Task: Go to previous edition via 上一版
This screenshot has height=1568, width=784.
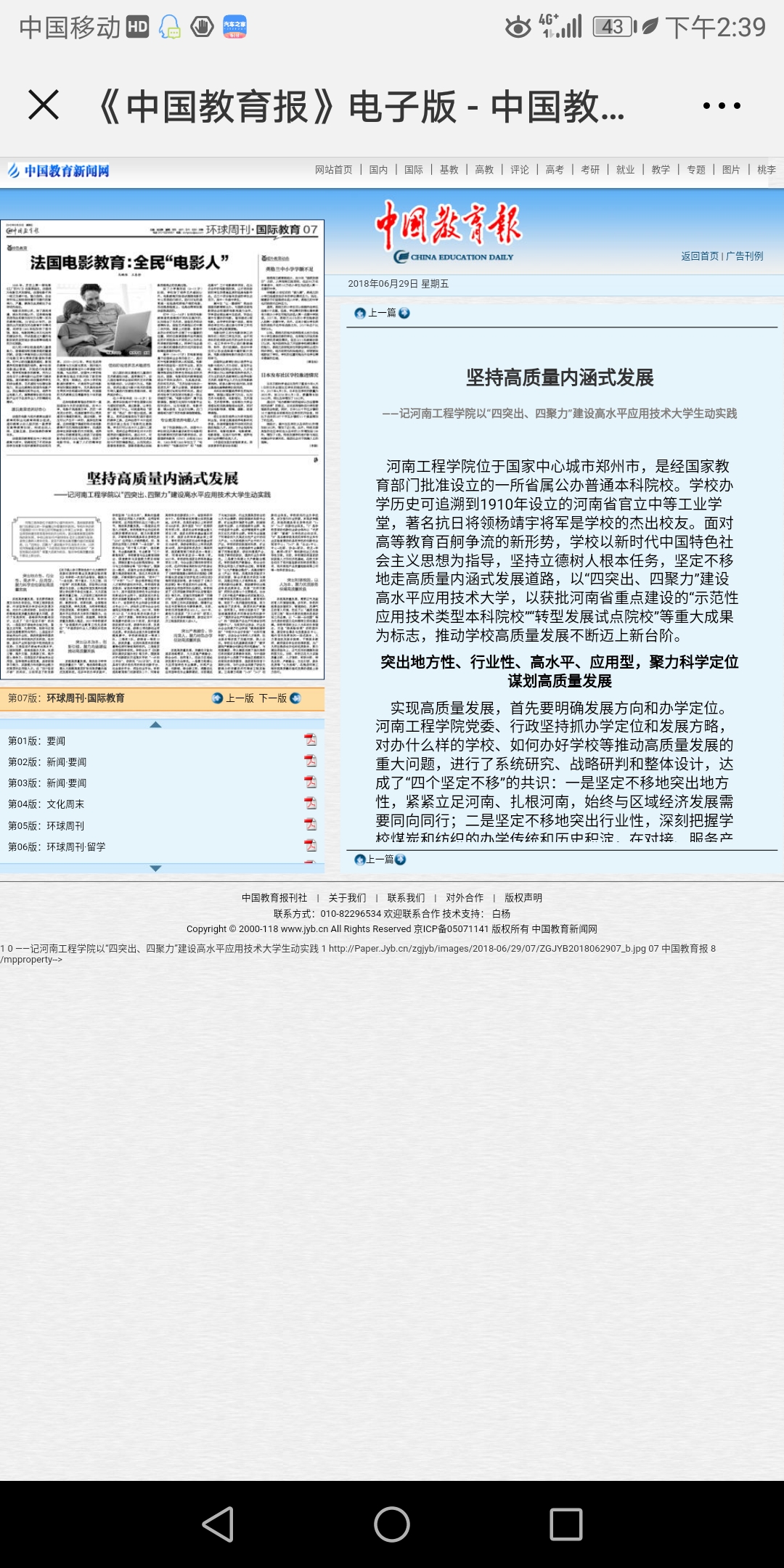Action: tap(240, 698)
